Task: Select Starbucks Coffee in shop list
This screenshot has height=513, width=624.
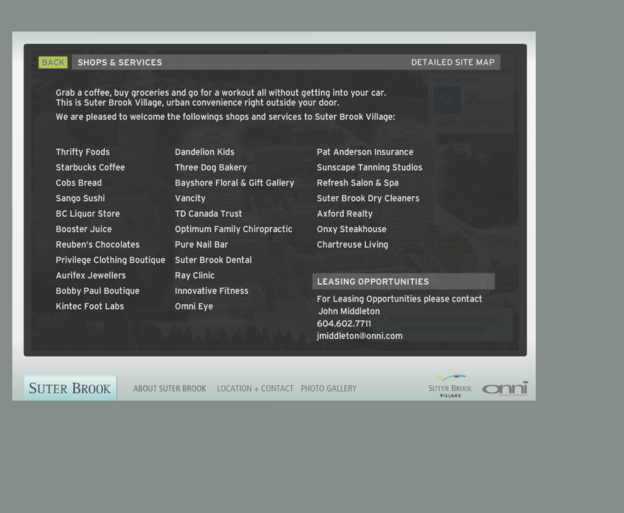Action: click(90, 168)
